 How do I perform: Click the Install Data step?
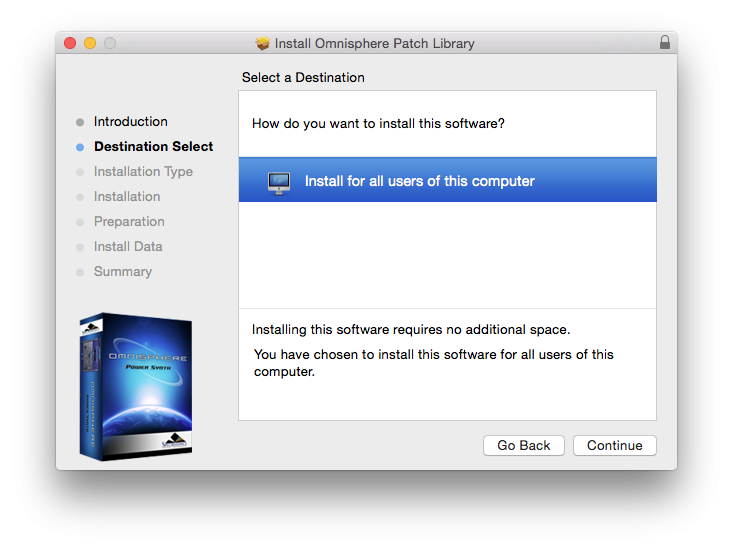tap(128, 247)
